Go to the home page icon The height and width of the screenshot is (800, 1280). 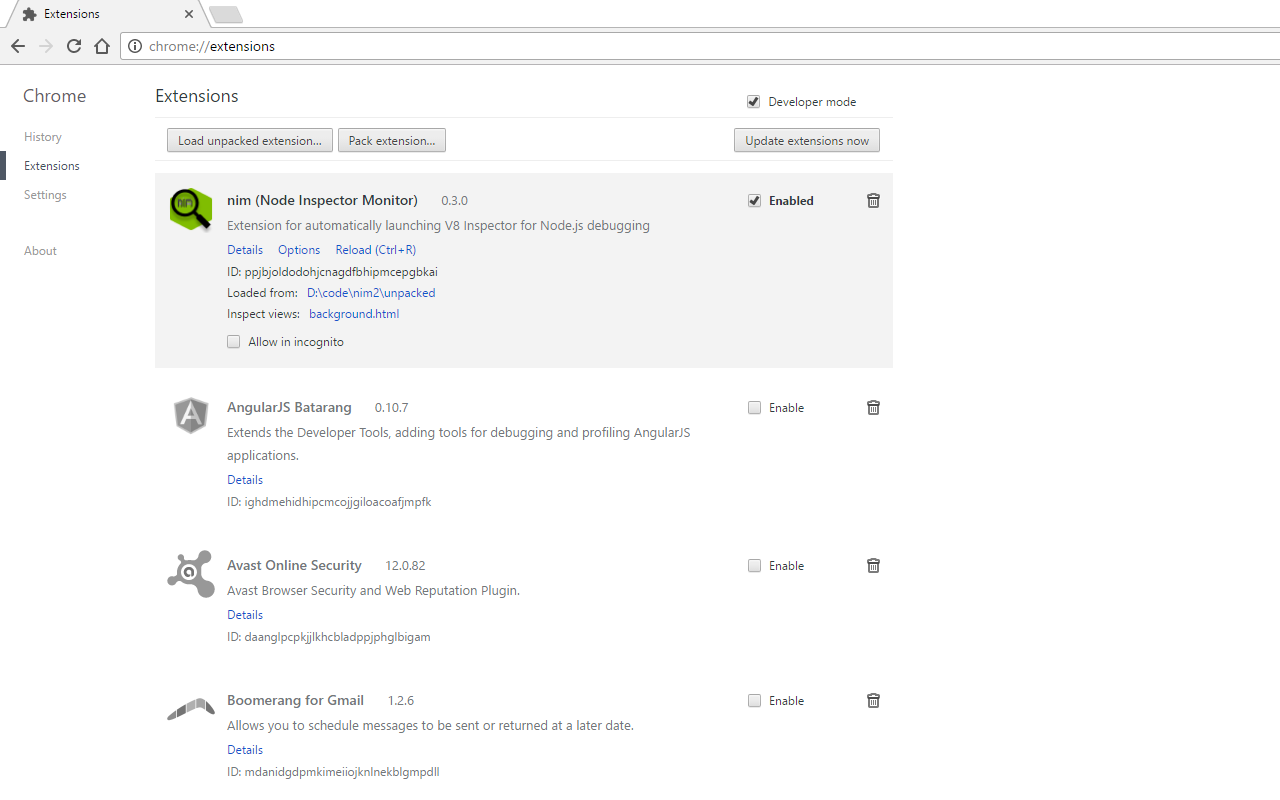[x=102, y=46]
